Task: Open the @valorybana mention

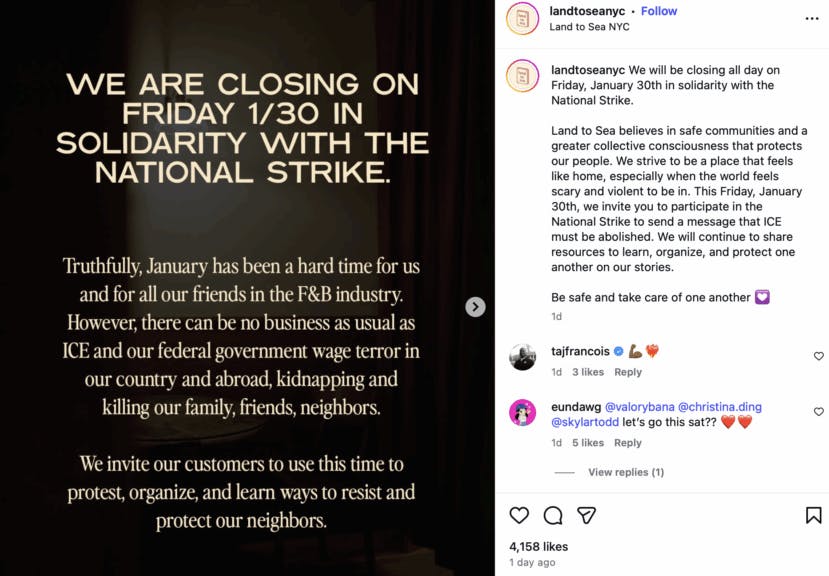Action: point(638,407)
